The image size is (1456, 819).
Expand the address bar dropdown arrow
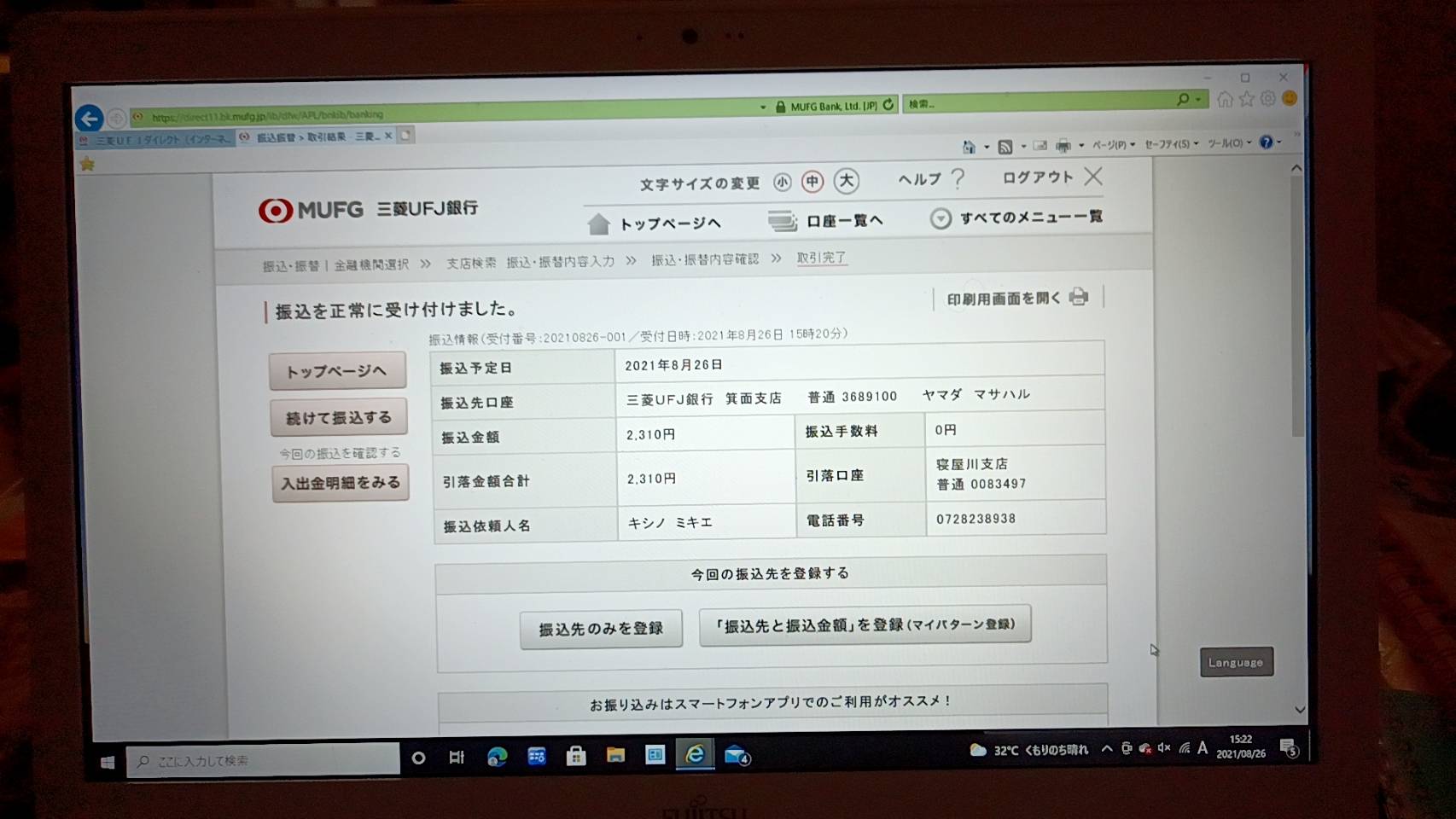(763, 107)
